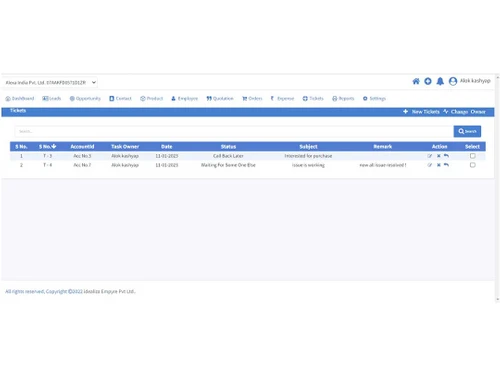
Task: Open the Tickets menu item
Action: (x=313, y=98)
